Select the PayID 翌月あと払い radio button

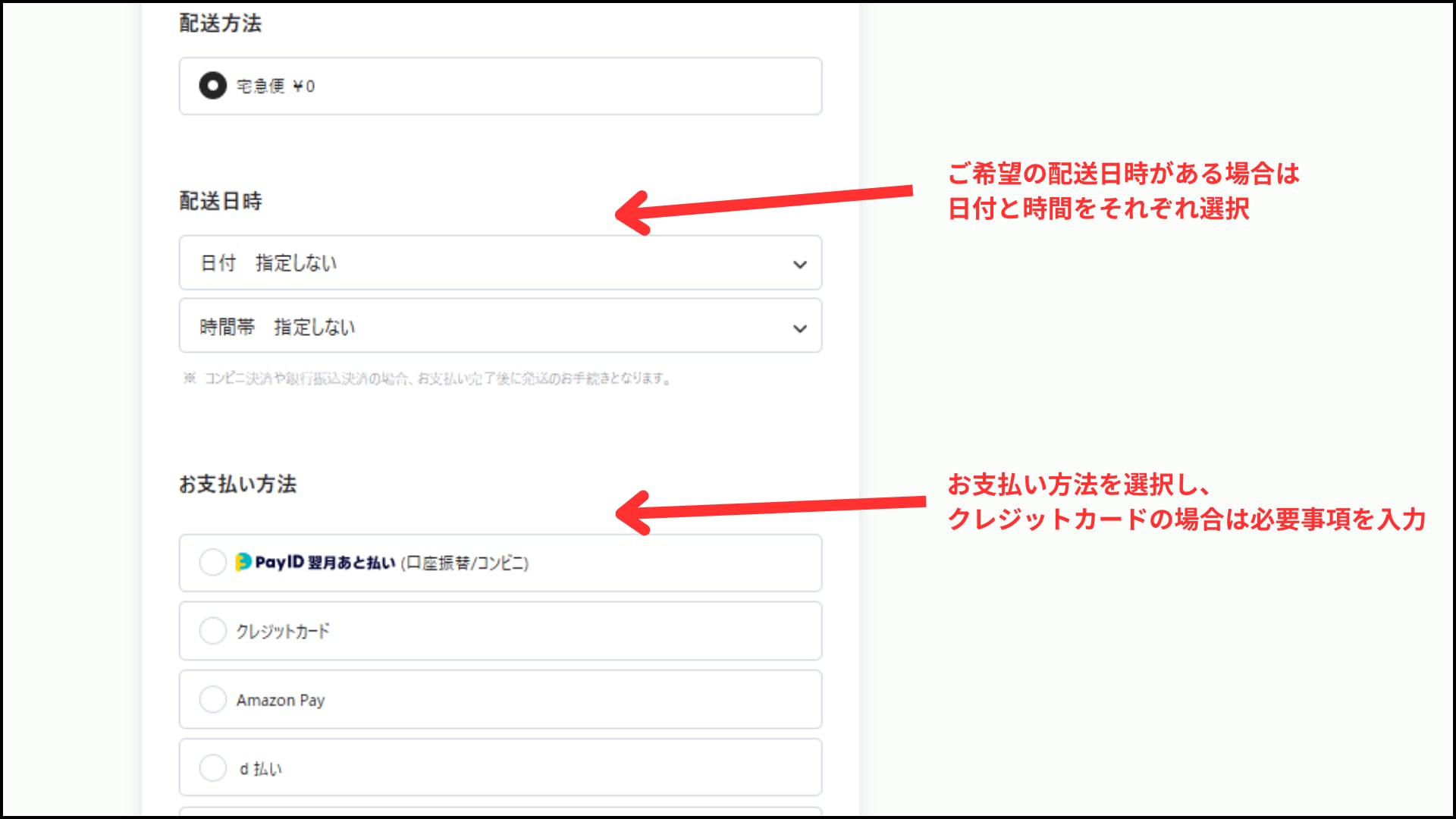212,563
